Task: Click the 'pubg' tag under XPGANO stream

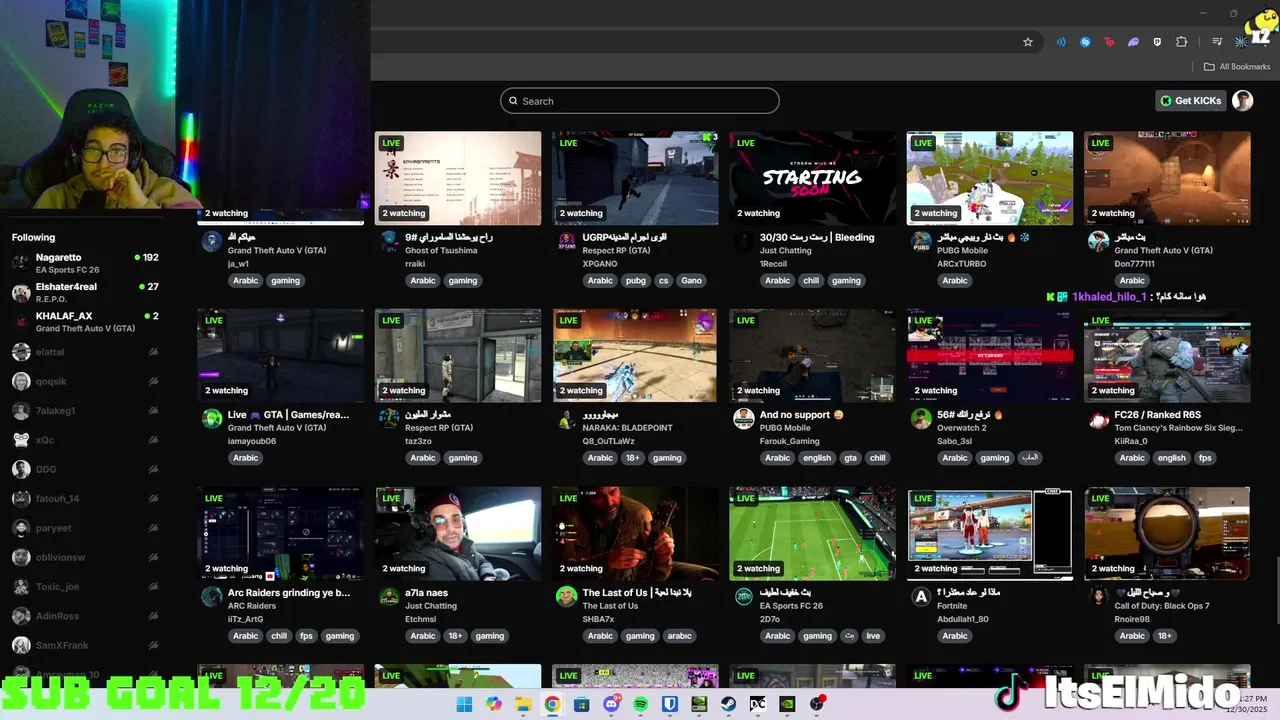Action: [636, 281]
